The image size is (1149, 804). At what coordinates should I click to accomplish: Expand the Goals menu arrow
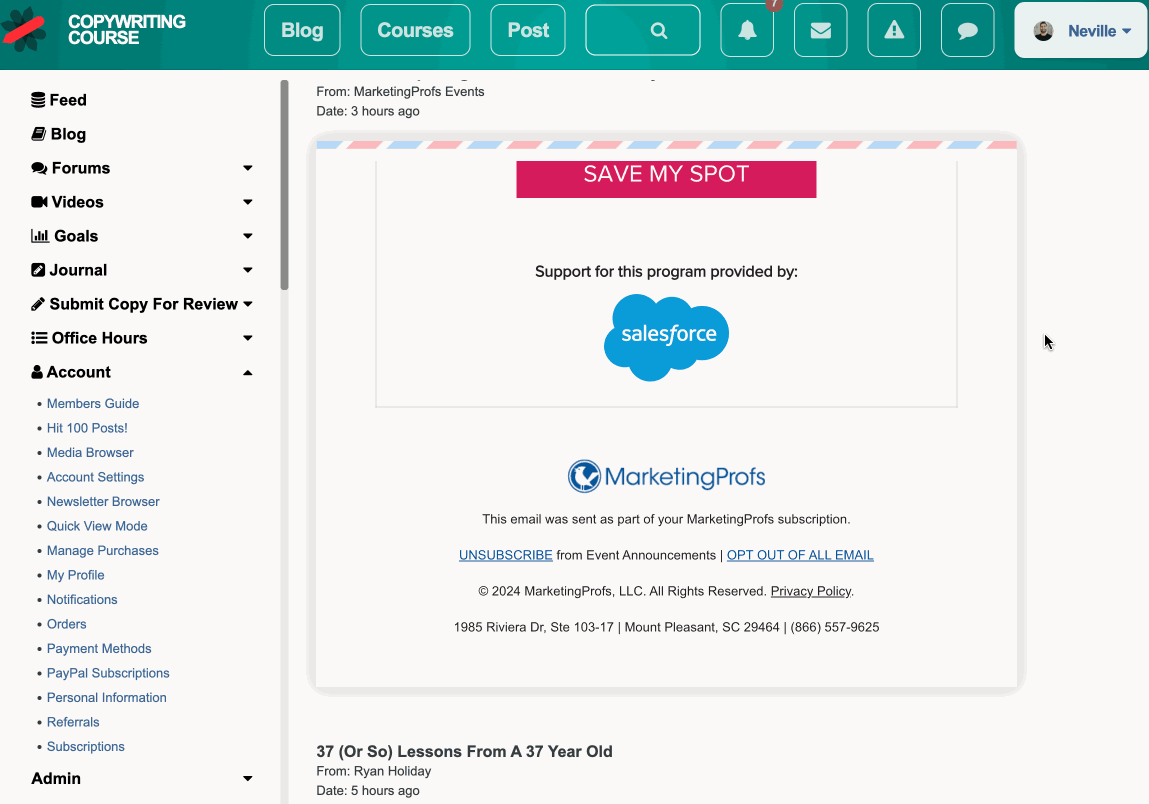click(x=248, y=236)
